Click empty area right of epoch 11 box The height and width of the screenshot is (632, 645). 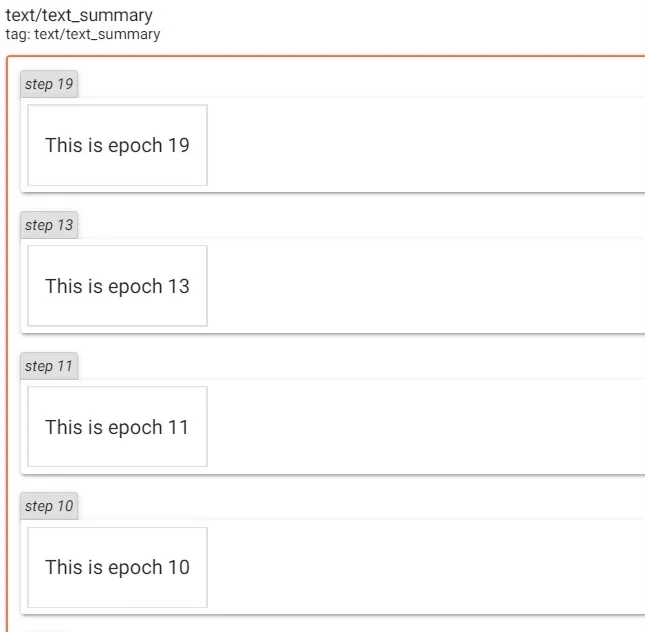point(420,427)
